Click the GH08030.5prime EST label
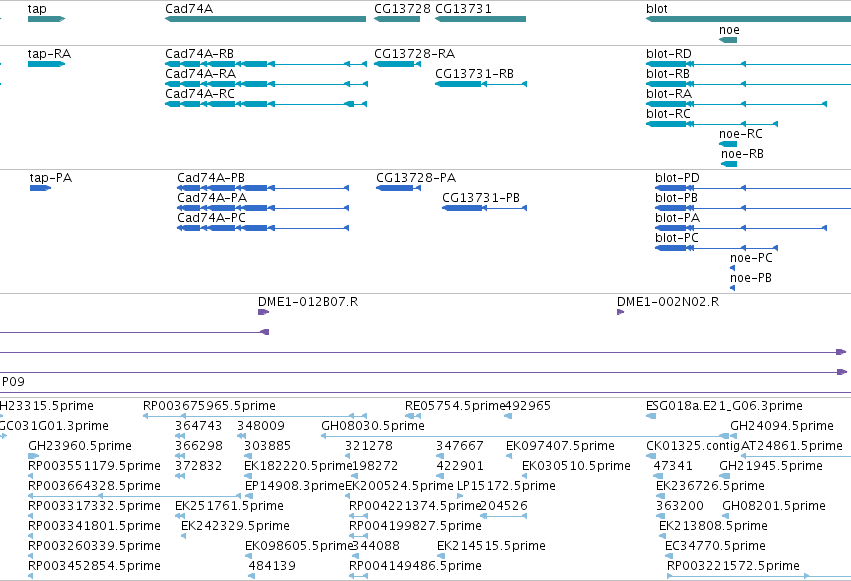The width and height of the screenshot is (851, 581). (373, 426)
